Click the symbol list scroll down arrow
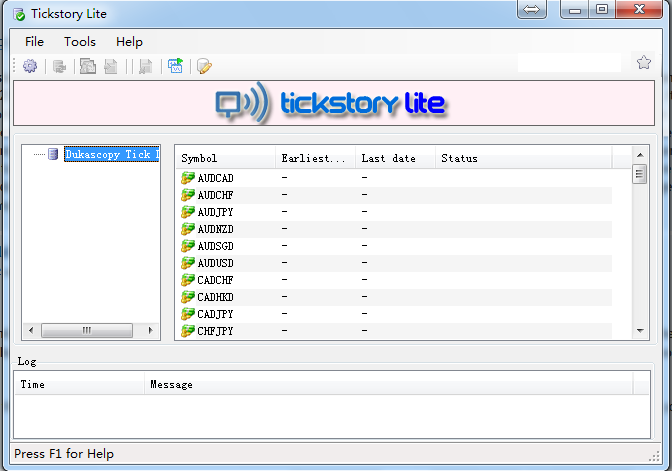 pyautogui.click(x=640, y=330)
